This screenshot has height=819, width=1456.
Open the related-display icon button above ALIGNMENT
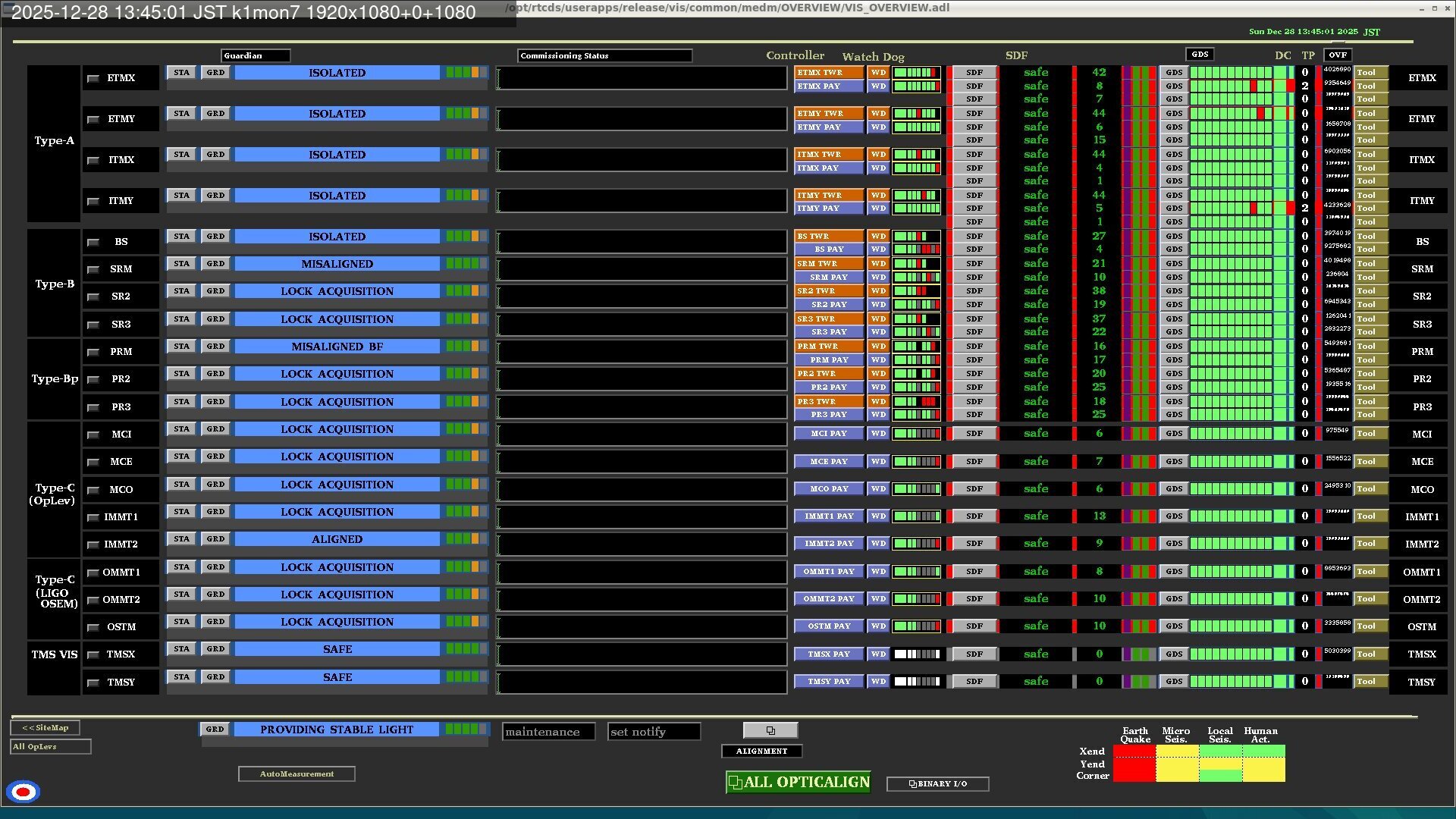pyautogui.click(x=770, y=730)
